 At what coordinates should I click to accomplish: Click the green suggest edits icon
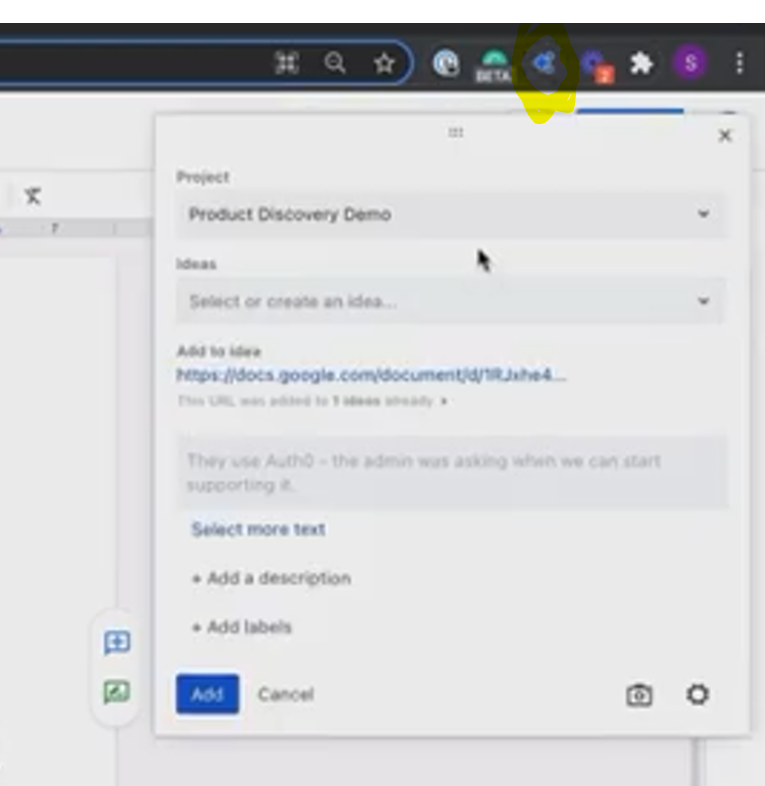[x=117, y=692]
